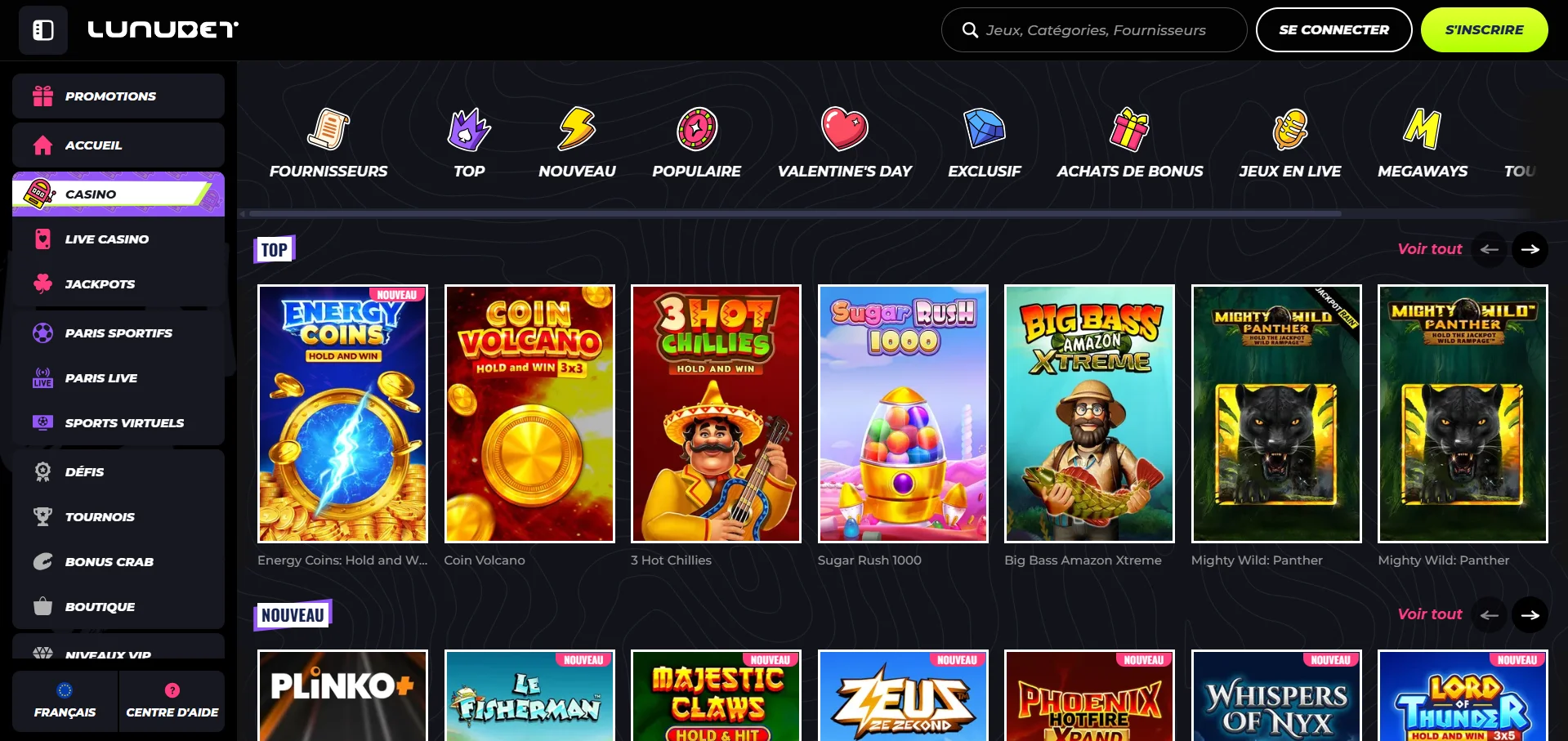Image resolution: width=1568 pixels, height=741 pixels.
Task: Click the Boutique bag icon
Action: 42,606
